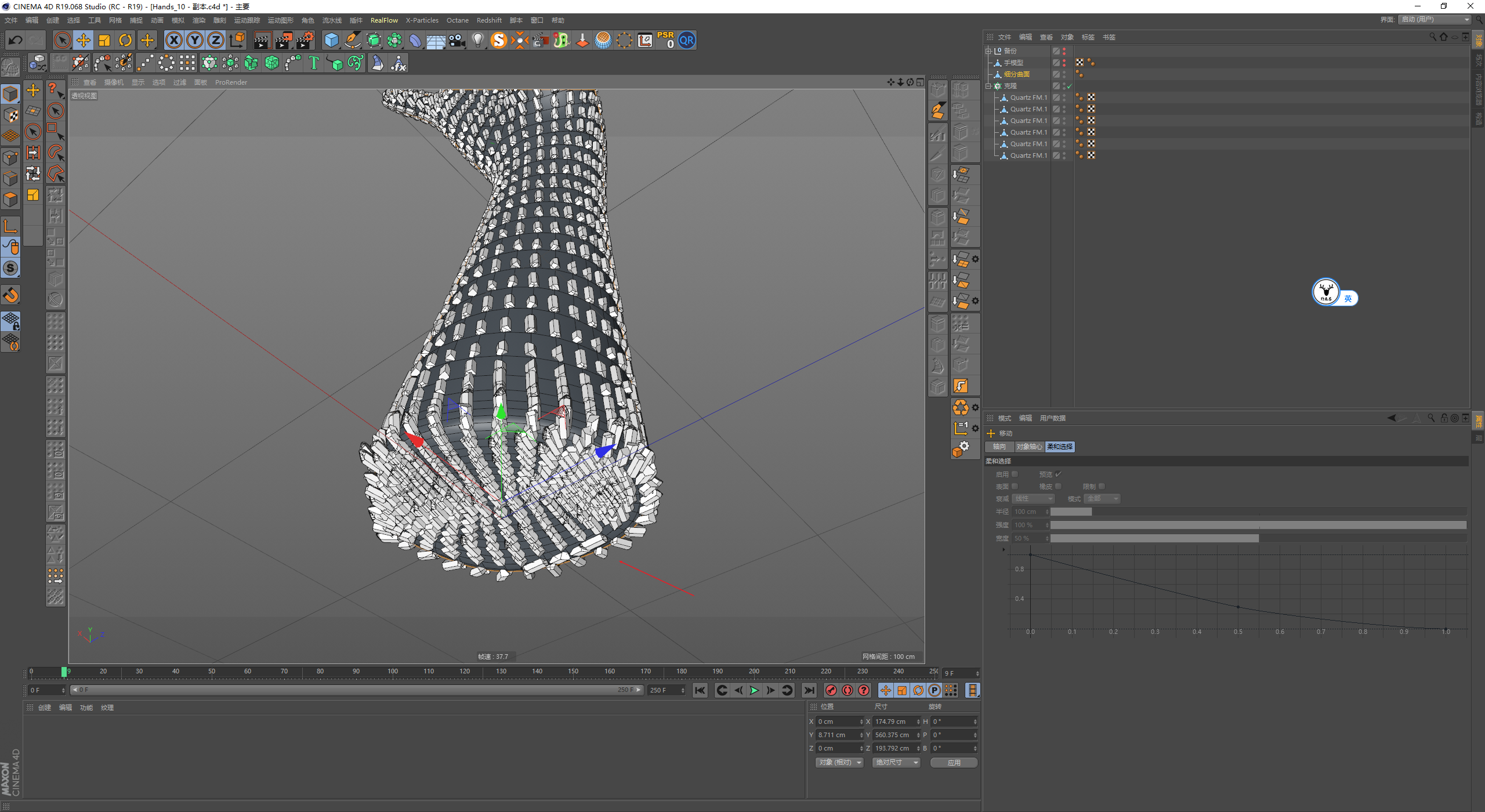Toggle the X axis lock icon
This screenshot has width=1485, height=812.
173,40
